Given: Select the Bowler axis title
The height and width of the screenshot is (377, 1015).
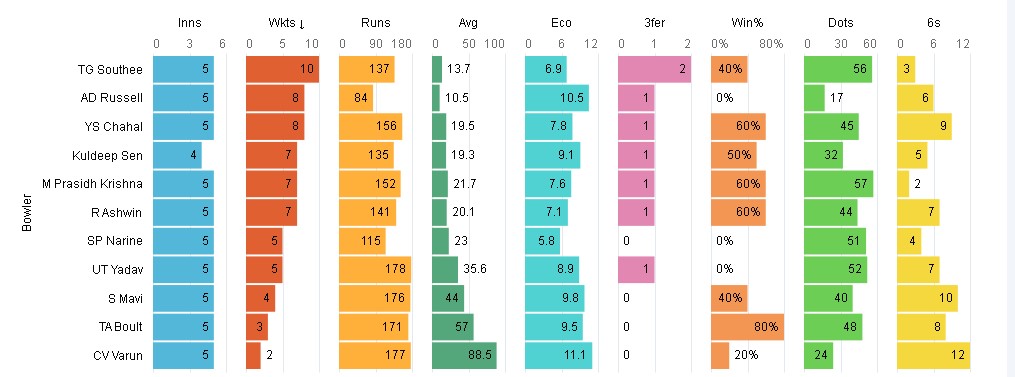Looking at the screenshot, I should [x=27, y=212].
